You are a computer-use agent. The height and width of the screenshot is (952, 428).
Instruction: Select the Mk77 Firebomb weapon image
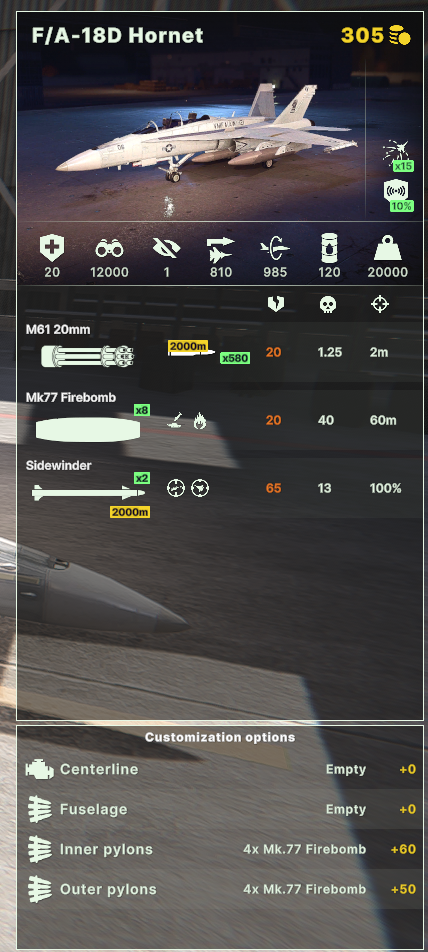(x=88, y=429)
